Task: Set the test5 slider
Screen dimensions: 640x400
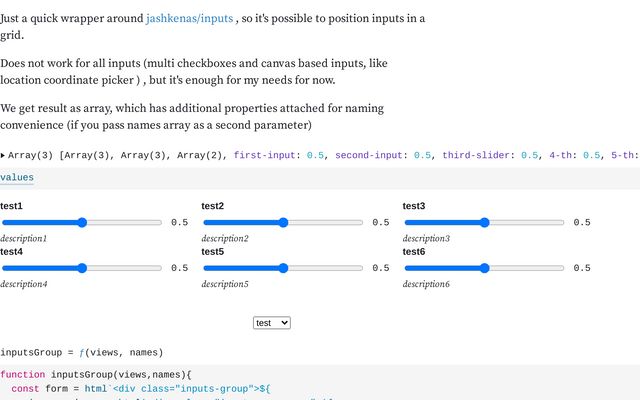Action: pyautogui.click(x=283, y=268)
